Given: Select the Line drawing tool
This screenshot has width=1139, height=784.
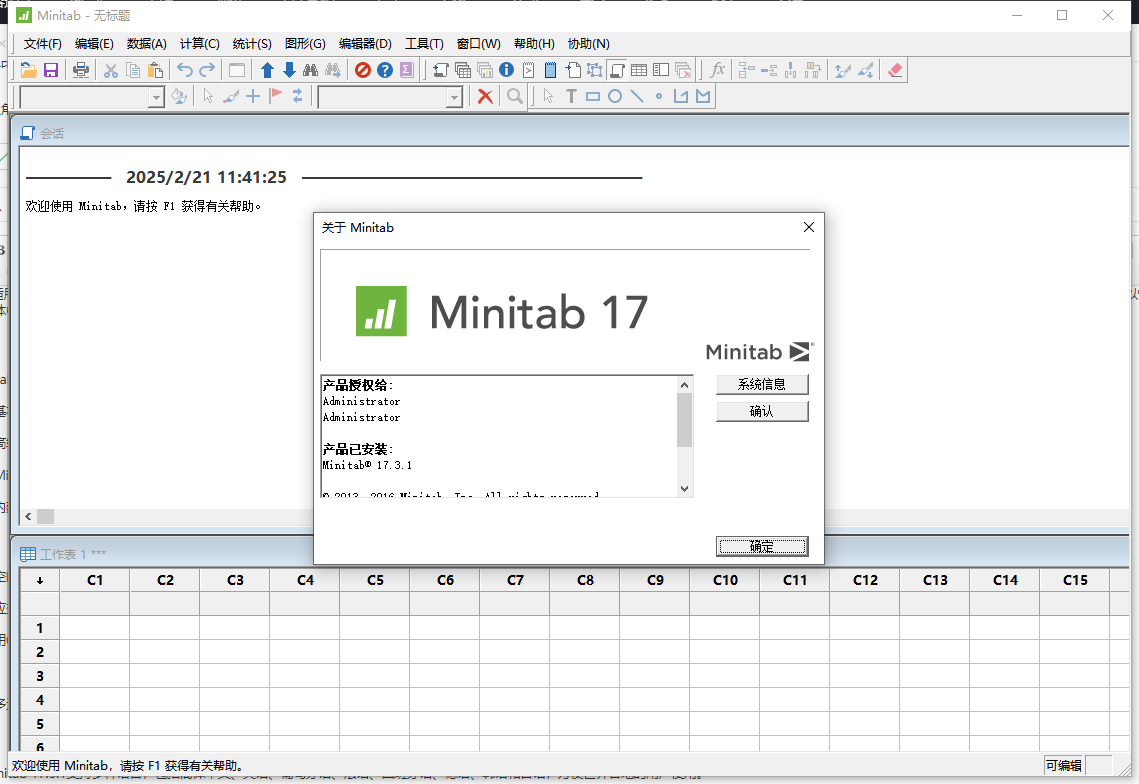Looking at the screenshot, I should (637, 96).
